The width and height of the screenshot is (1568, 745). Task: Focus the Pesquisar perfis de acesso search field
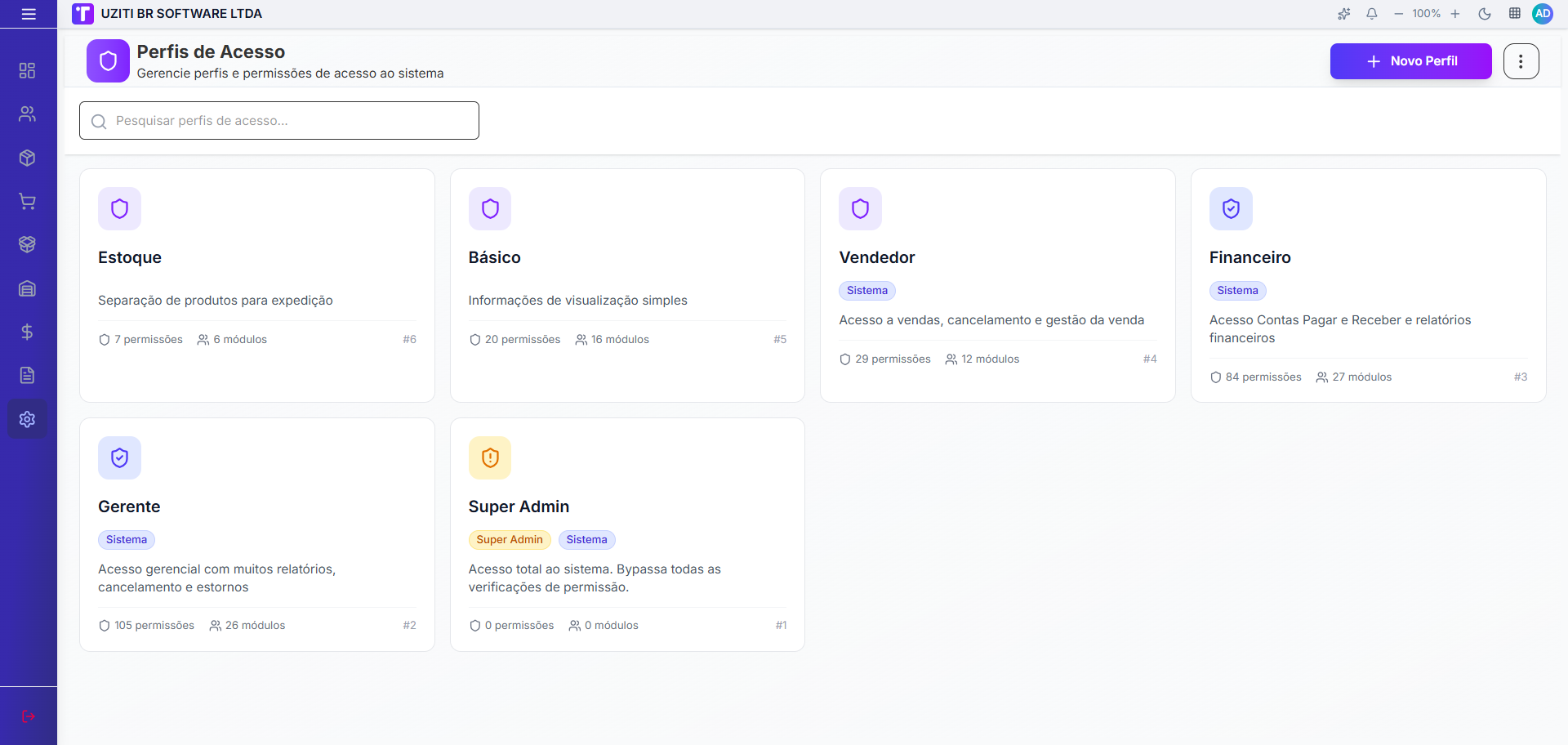[x=279, y=121]
